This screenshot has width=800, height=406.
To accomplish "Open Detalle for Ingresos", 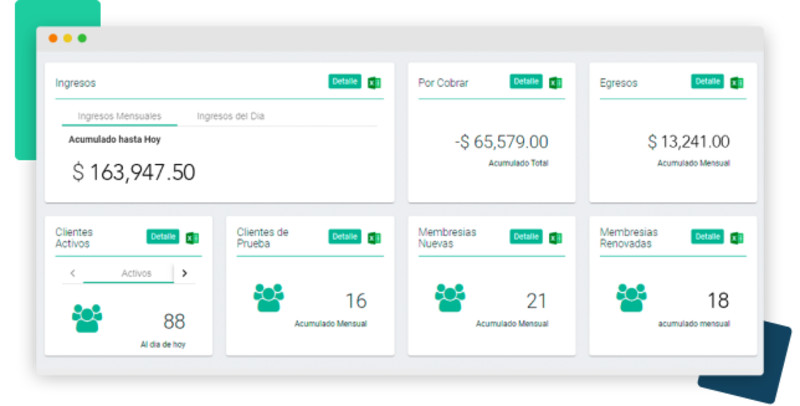I will pyautogui.click(x=345, y=82).
